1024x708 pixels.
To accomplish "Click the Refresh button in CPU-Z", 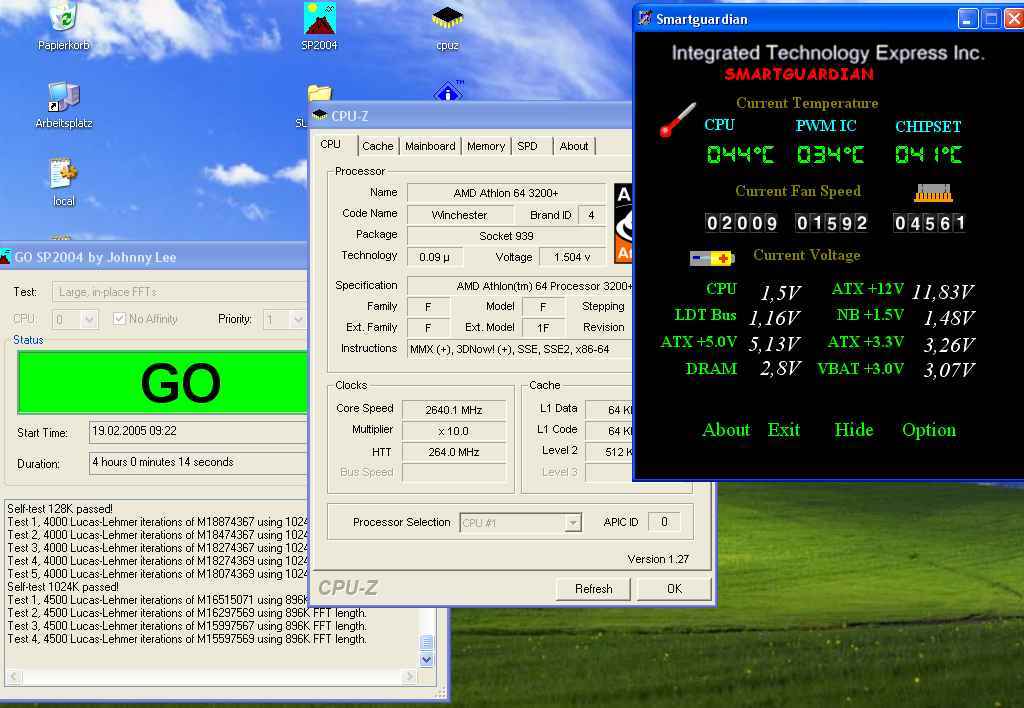I will [594, 589].
